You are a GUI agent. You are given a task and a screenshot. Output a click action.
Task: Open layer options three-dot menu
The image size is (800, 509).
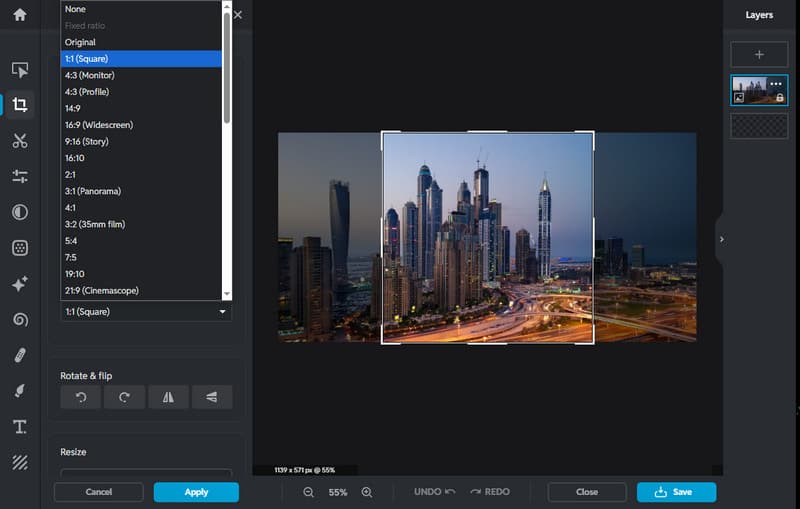pos(776,84)
